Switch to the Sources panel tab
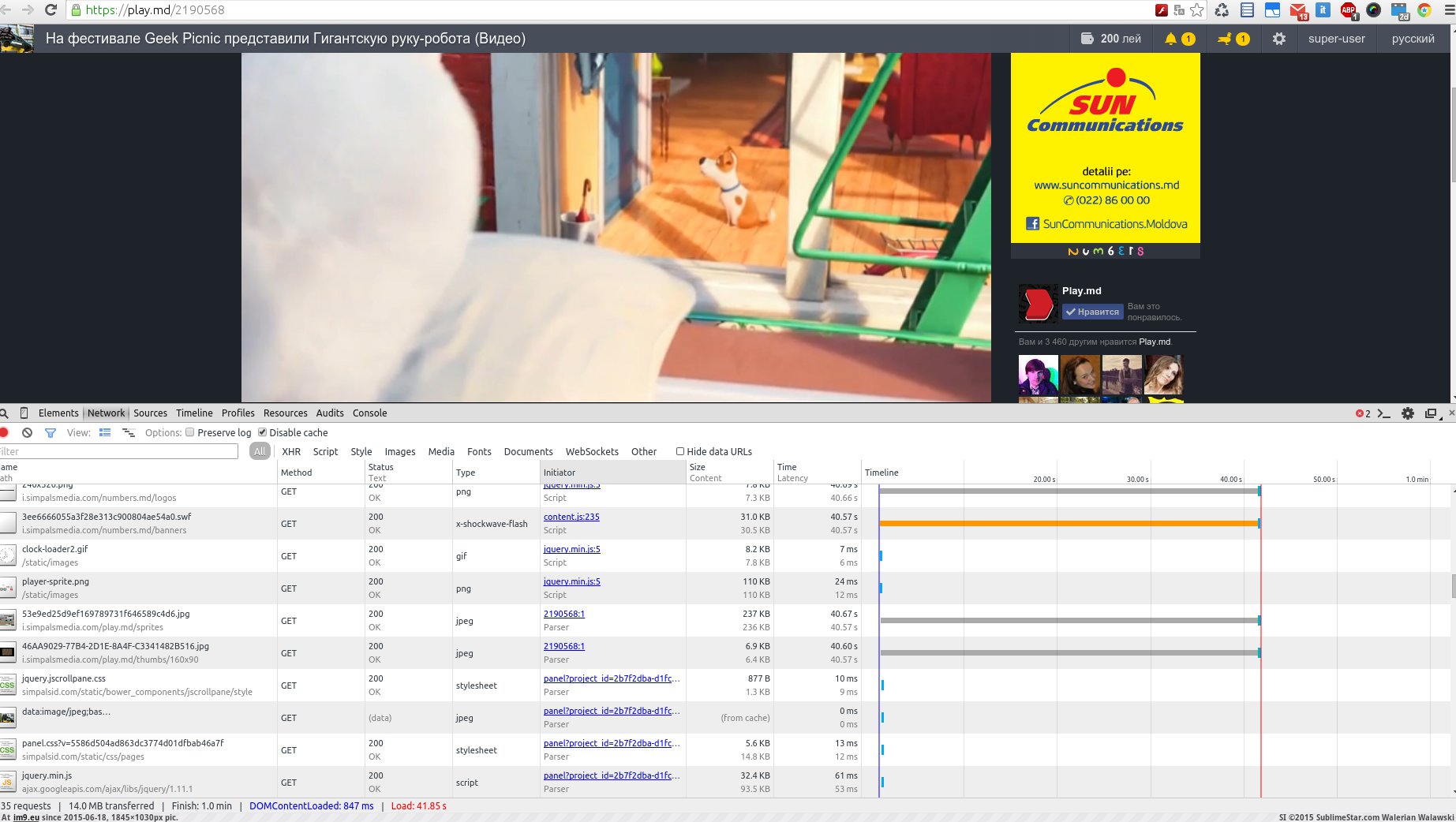The width and height of the screenshot is (1456, 822). (x=150, y=413)
